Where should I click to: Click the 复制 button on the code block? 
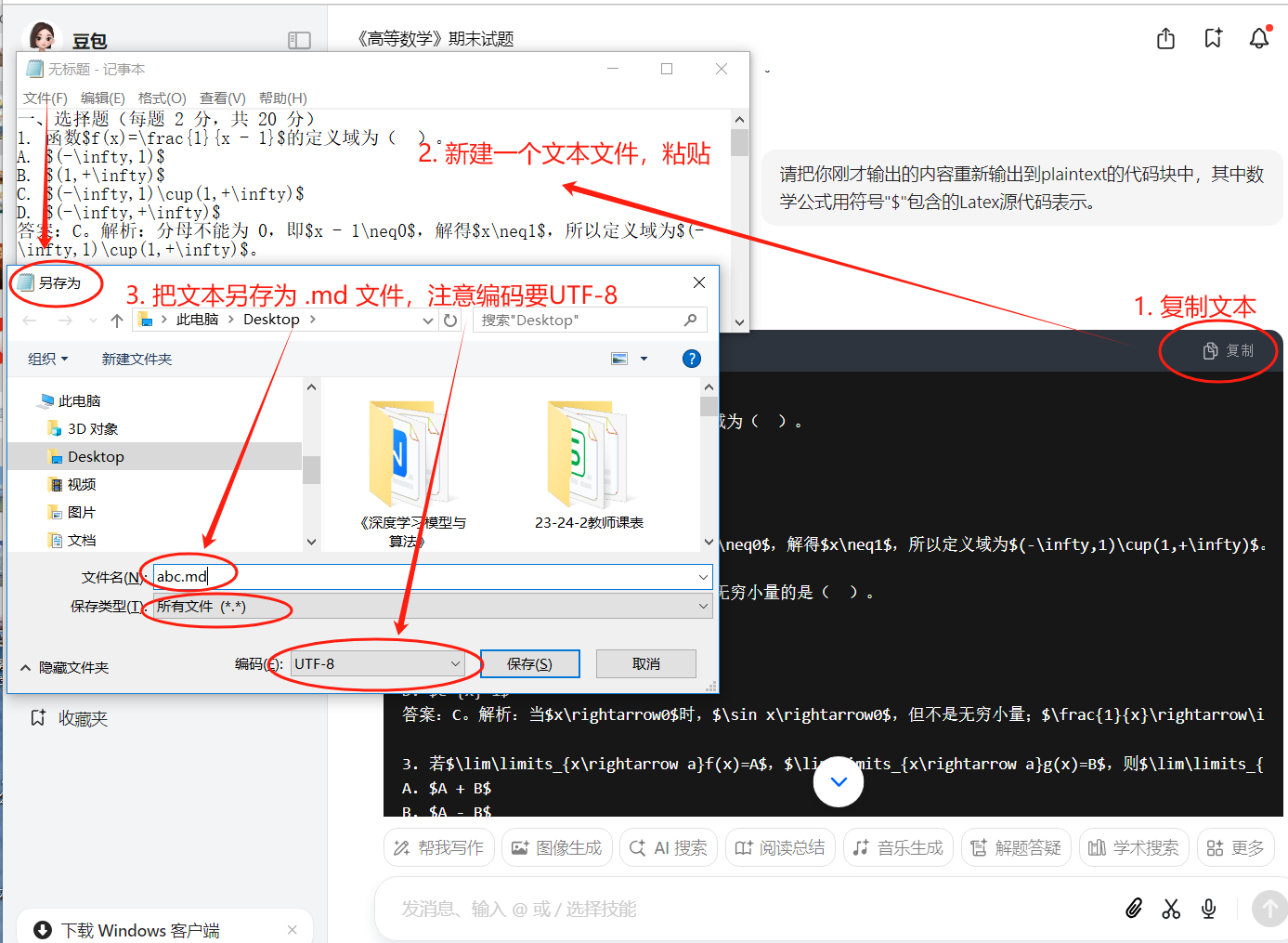1229,350
